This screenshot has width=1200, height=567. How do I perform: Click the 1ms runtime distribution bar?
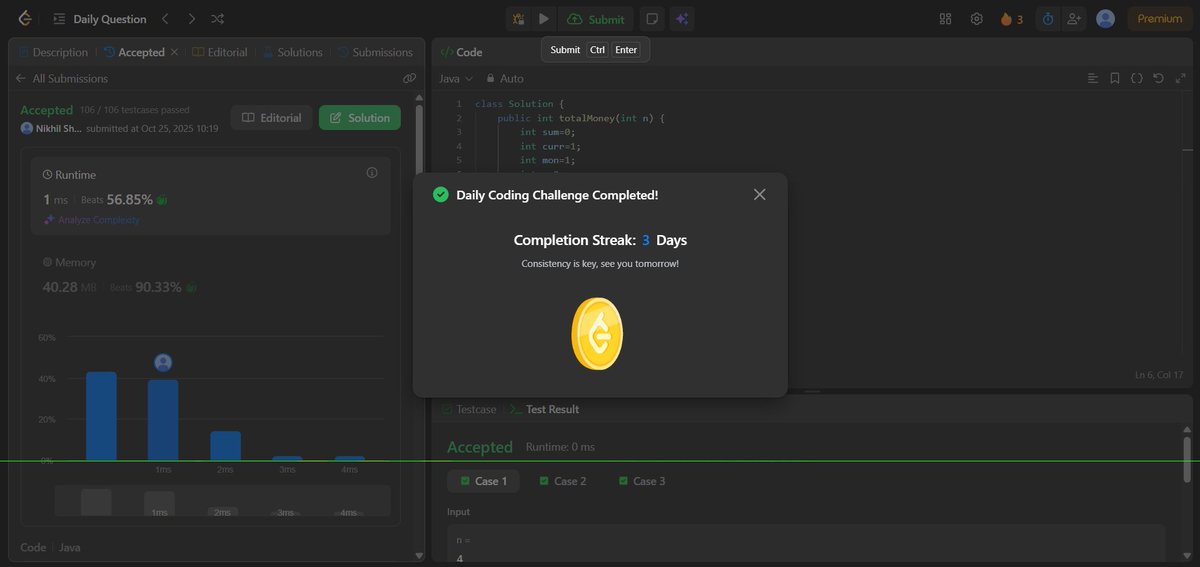tap(163, 420)
